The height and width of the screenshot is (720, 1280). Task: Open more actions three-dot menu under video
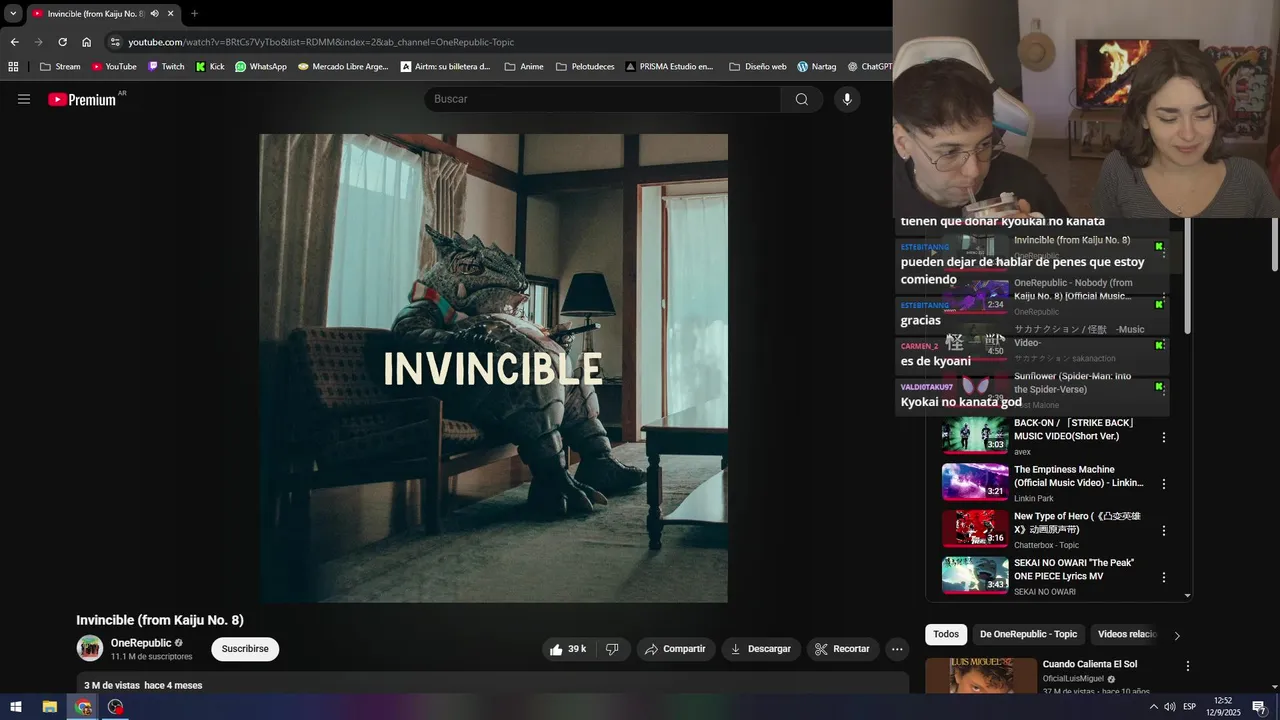[x=897, y=649]
